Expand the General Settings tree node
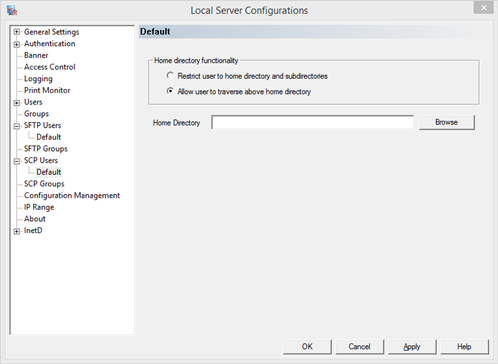The height and width of the screenshot is (364, 498). pos(17,32)
